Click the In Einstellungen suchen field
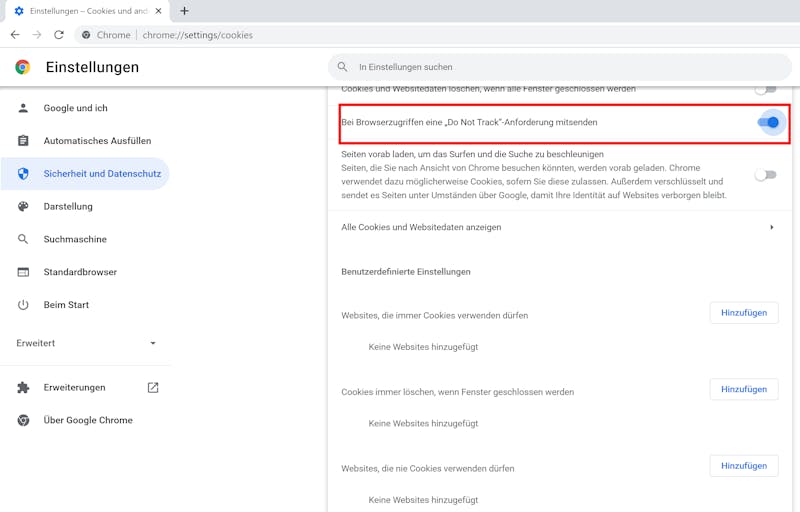Screen dimensions: 800x512 click(x=560, y=67)
